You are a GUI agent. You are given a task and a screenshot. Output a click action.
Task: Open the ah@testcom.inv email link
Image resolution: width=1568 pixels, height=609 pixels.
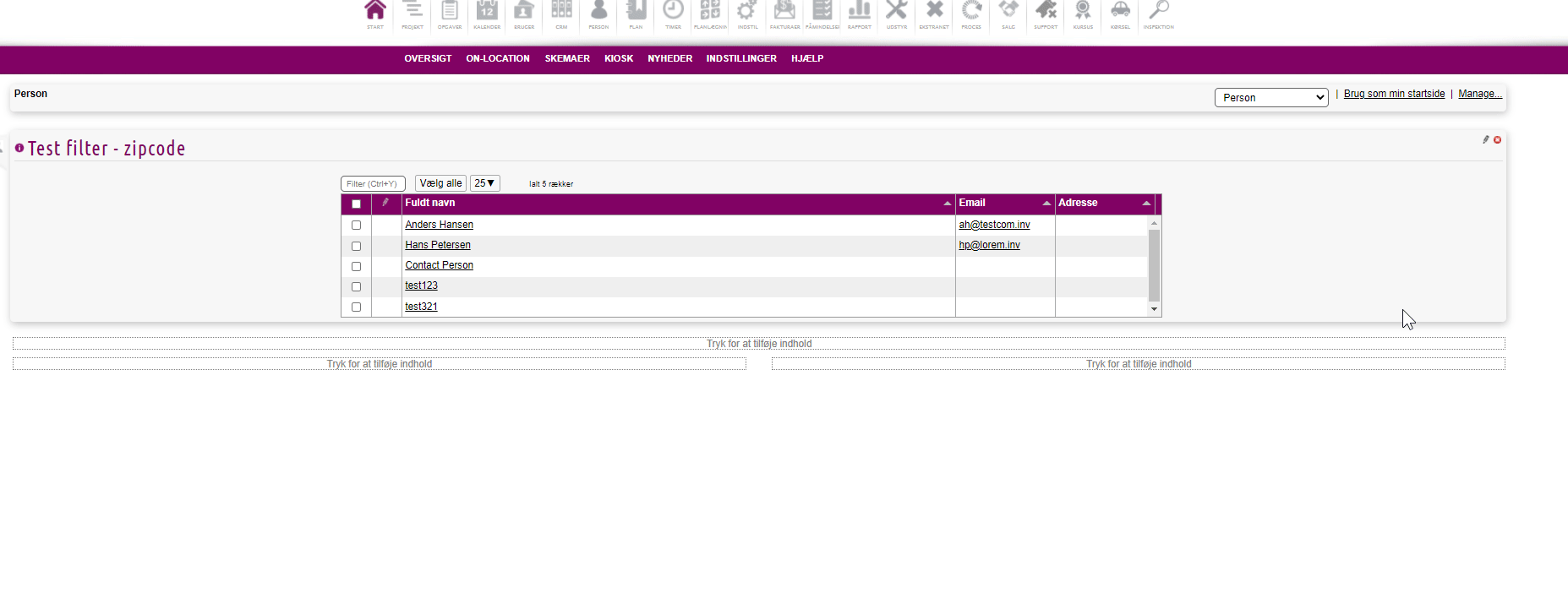[x=994, y=225]
